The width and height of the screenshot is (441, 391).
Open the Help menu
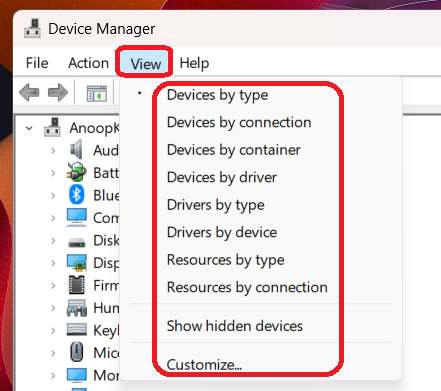[x=194, y=63]
